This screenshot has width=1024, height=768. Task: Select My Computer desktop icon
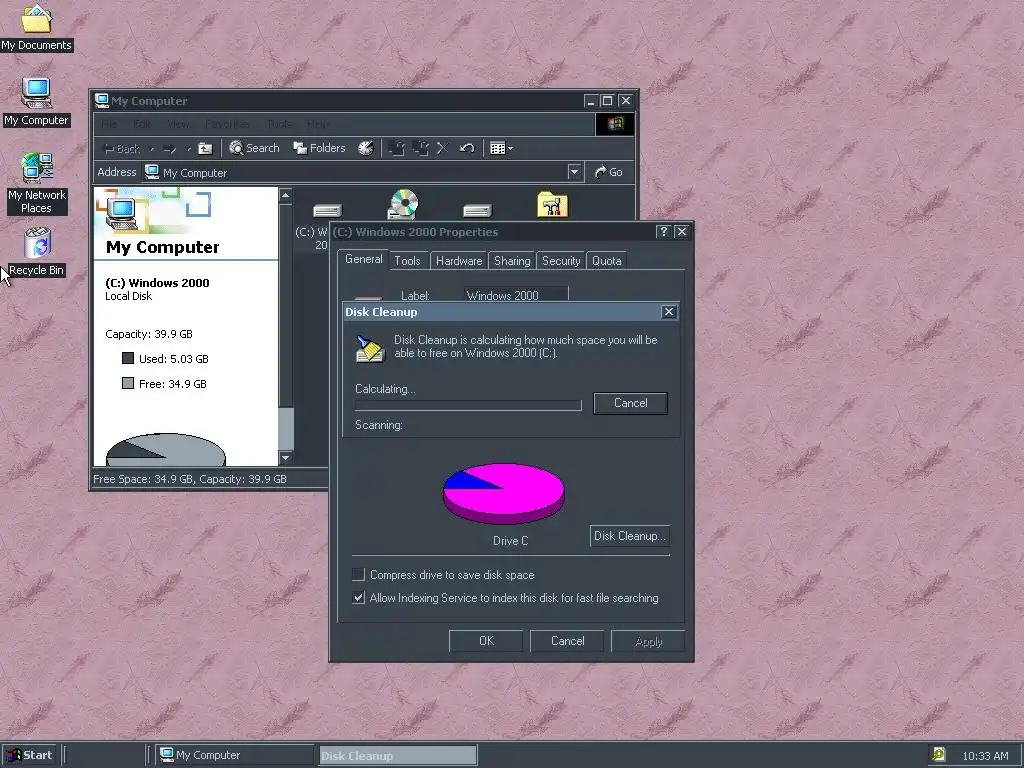pos(36,102)
